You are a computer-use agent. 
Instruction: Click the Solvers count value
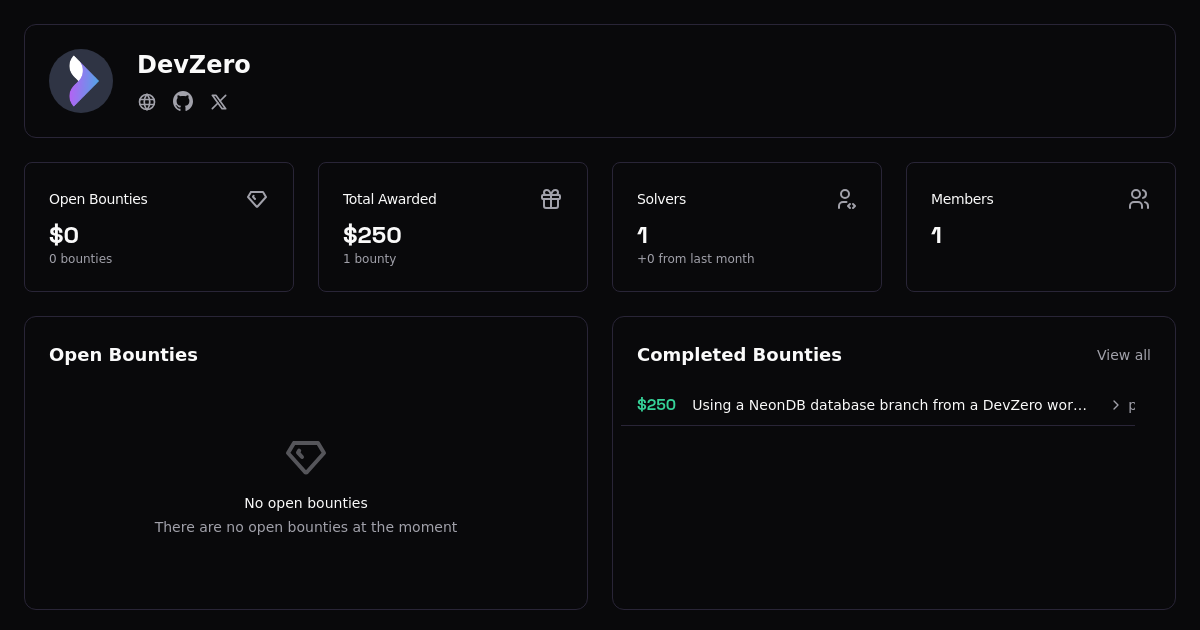642,235
